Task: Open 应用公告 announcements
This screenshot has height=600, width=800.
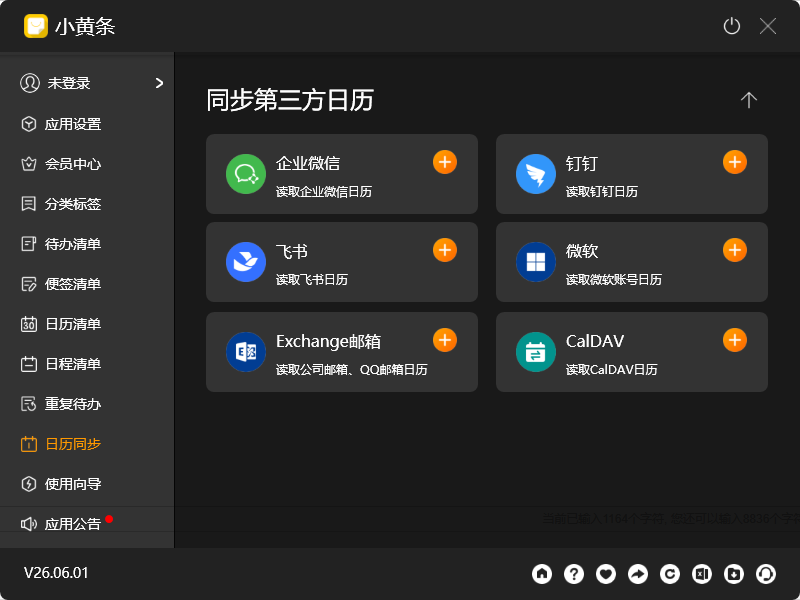Action: click(x=87, y=524)
